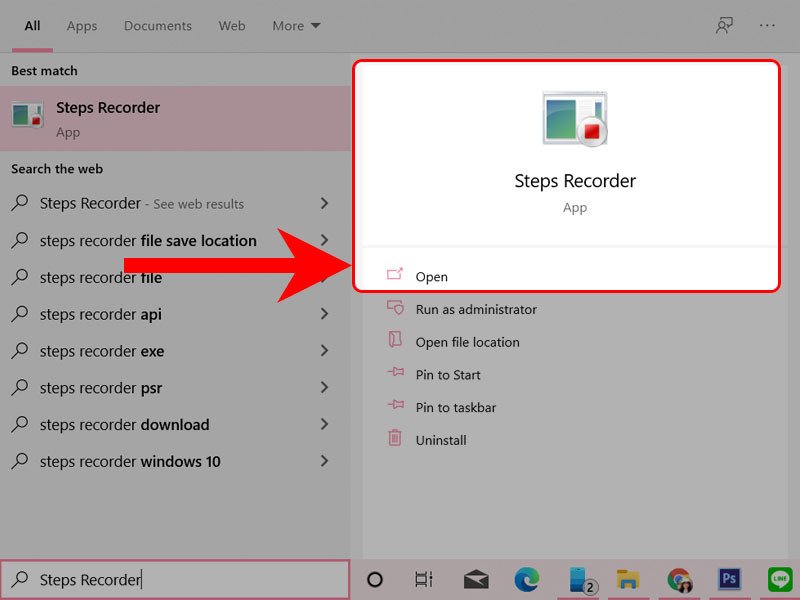
Task: Open Task View from the taskbar
Action: 423,580
